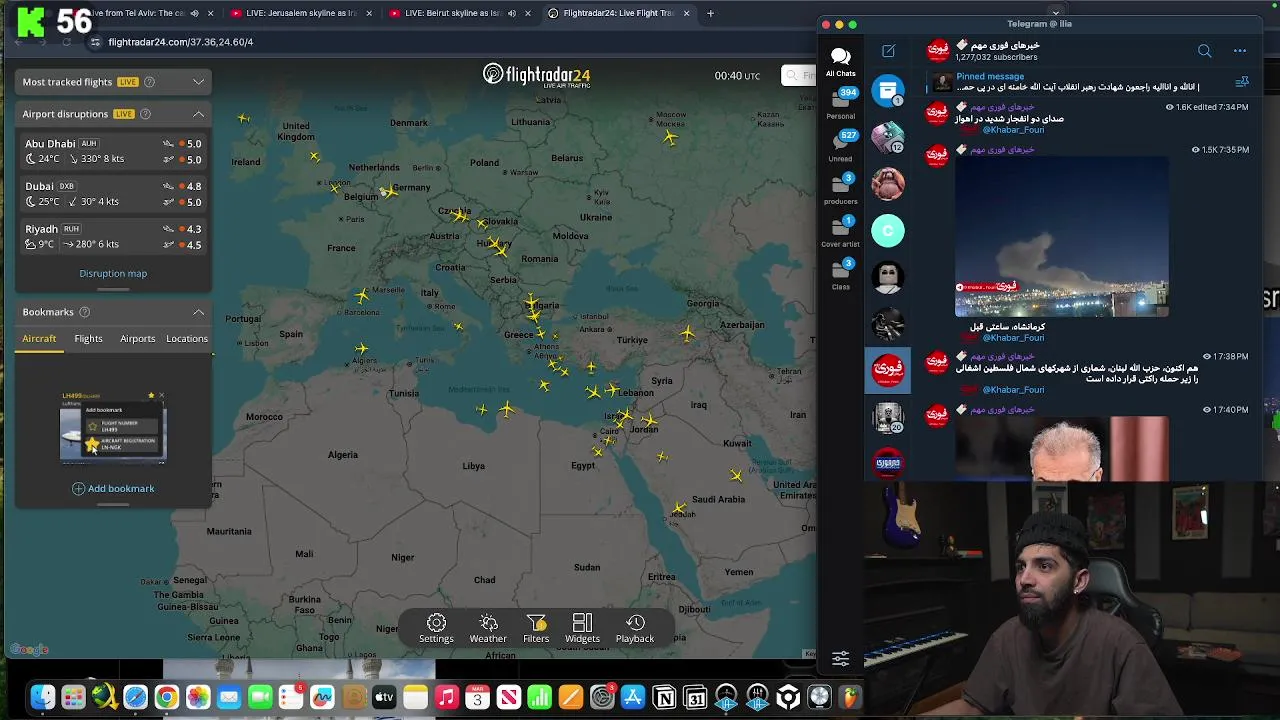Select the Flights bookmarks tab
1280x720 pixels.
88,339
